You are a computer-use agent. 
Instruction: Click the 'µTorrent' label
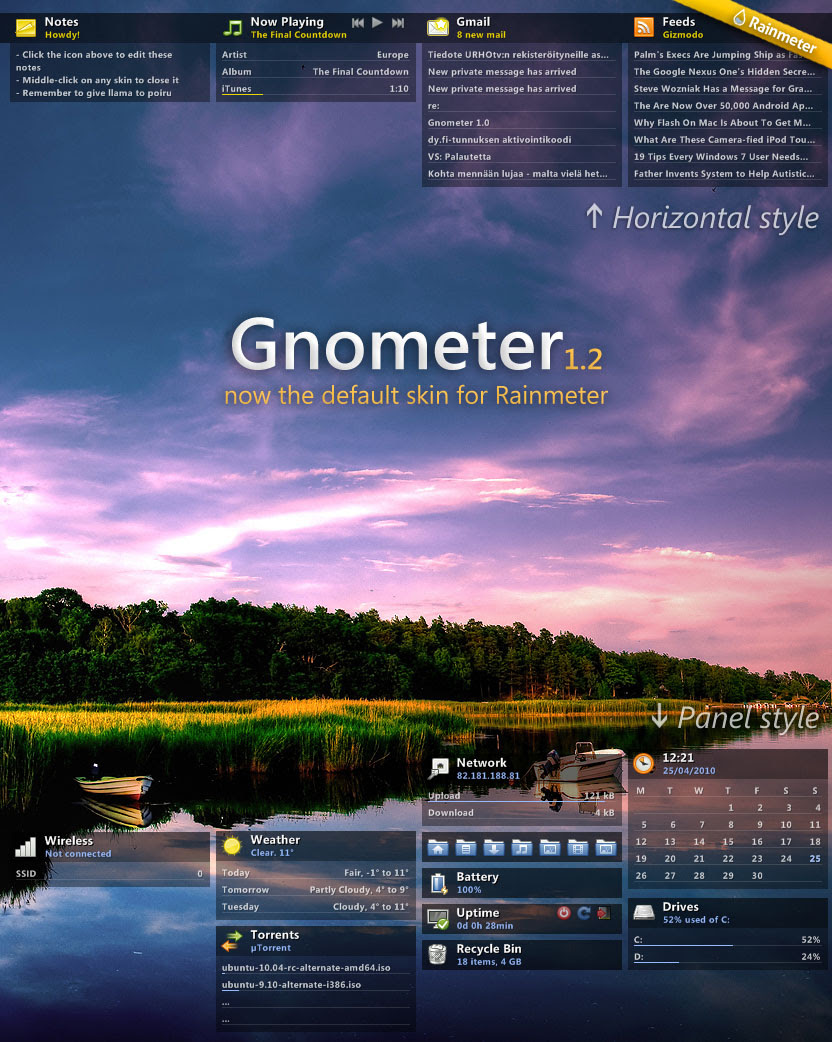[270, 948]
